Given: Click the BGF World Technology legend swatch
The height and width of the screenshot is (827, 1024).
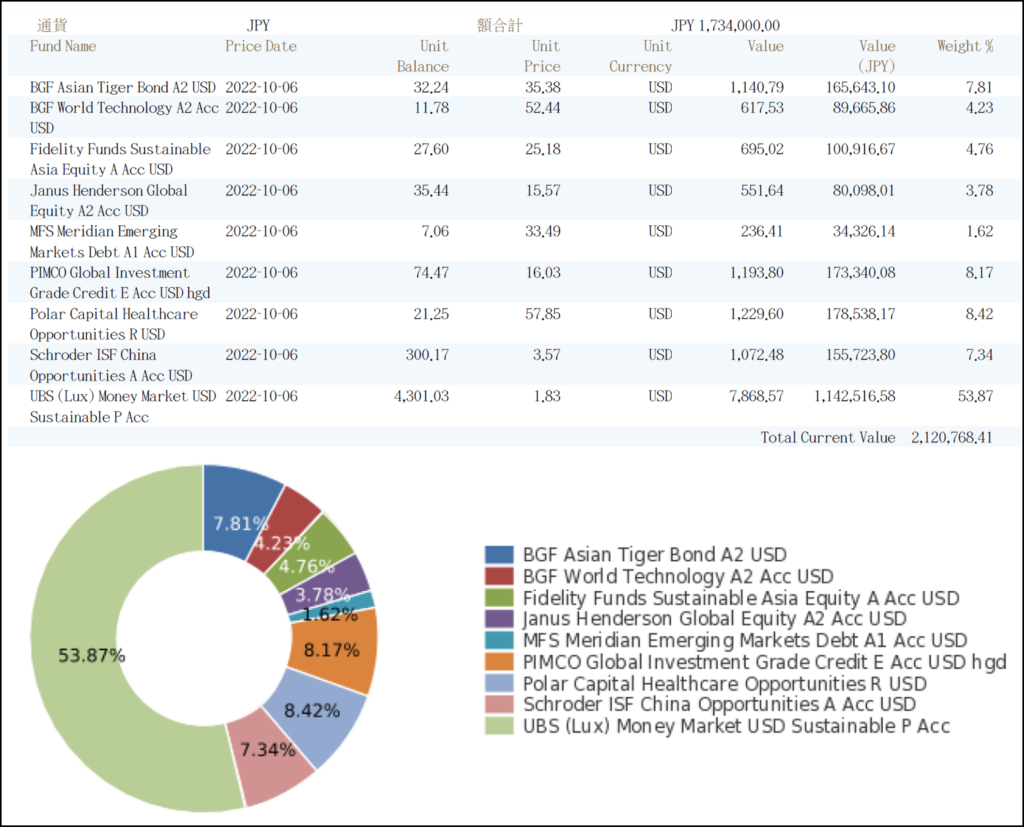Looking at the screenshot, I should (x=499, y=576).
